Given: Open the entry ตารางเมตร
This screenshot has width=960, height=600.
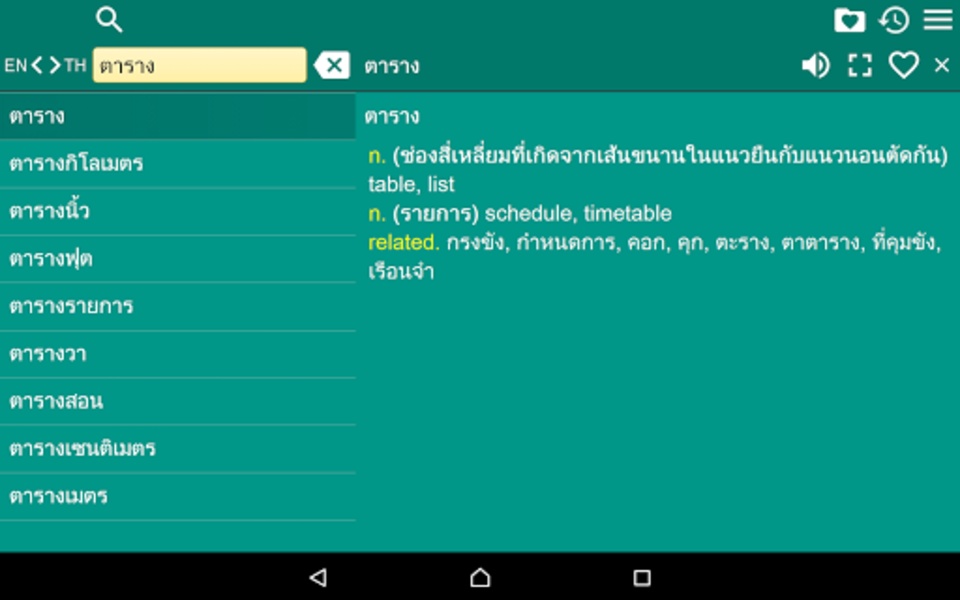Looking at the screenshot, I should click(178, 497).
